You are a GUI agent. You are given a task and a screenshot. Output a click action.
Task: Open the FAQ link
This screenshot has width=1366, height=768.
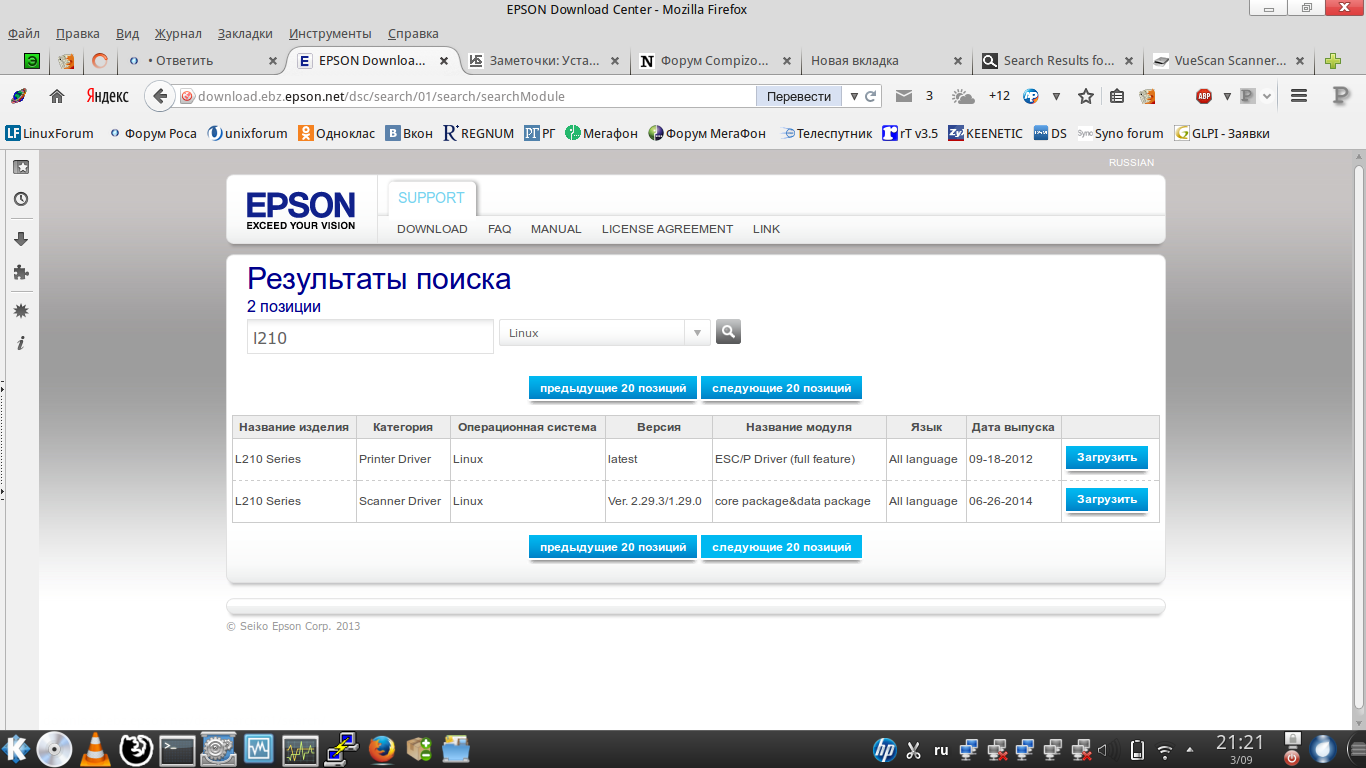(499, 229)
